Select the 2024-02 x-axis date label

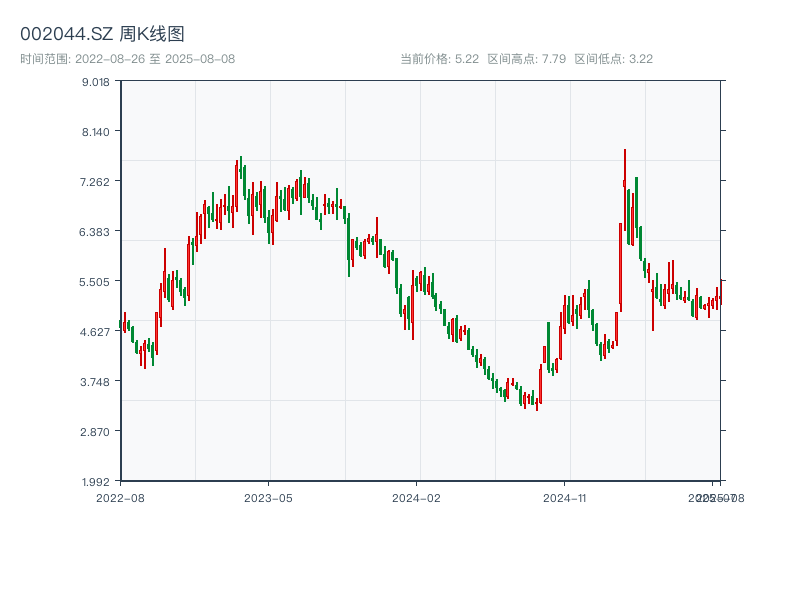point(416,497)
